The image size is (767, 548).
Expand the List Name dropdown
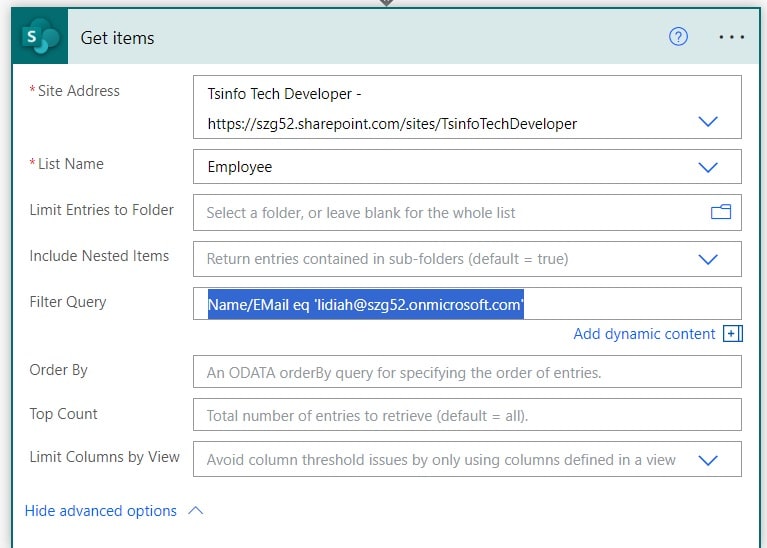(708, 167)
